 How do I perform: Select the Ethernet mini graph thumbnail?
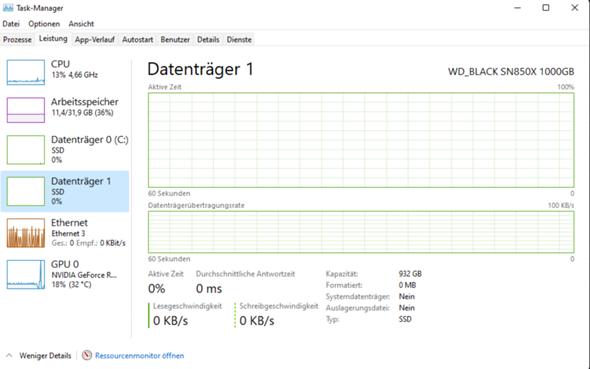pos(26,233)
